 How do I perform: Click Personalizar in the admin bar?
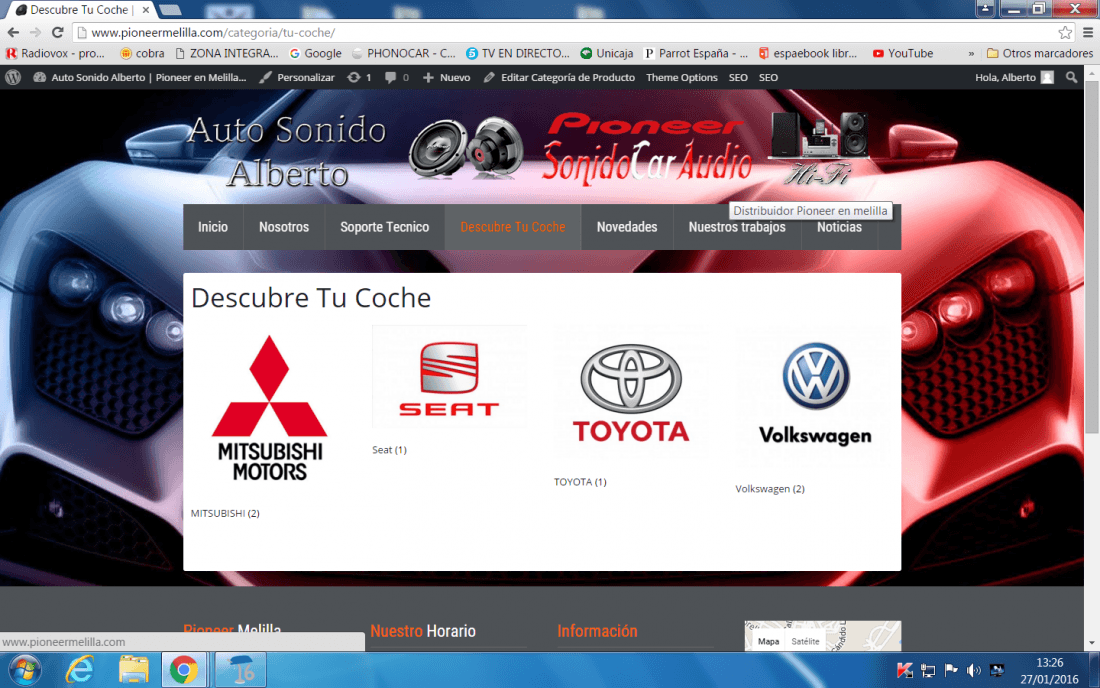coord(297,78)
